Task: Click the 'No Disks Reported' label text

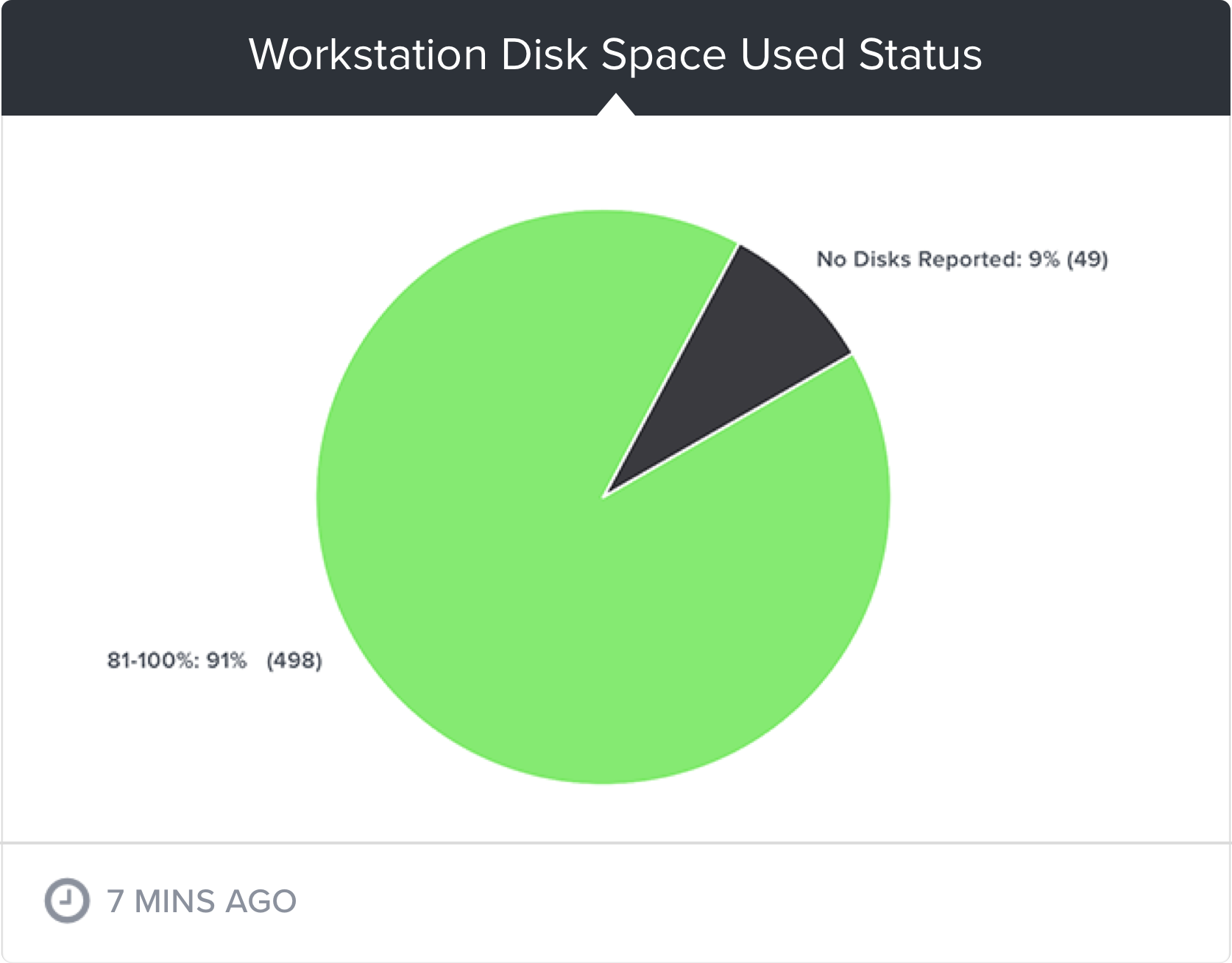Action: (x=916, y=259)
